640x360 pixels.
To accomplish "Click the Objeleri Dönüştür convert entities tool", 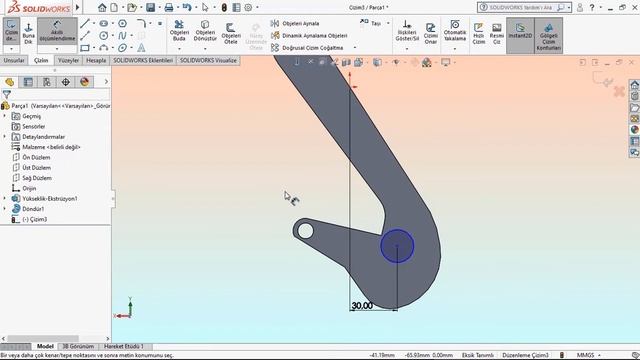I will 205,31.
